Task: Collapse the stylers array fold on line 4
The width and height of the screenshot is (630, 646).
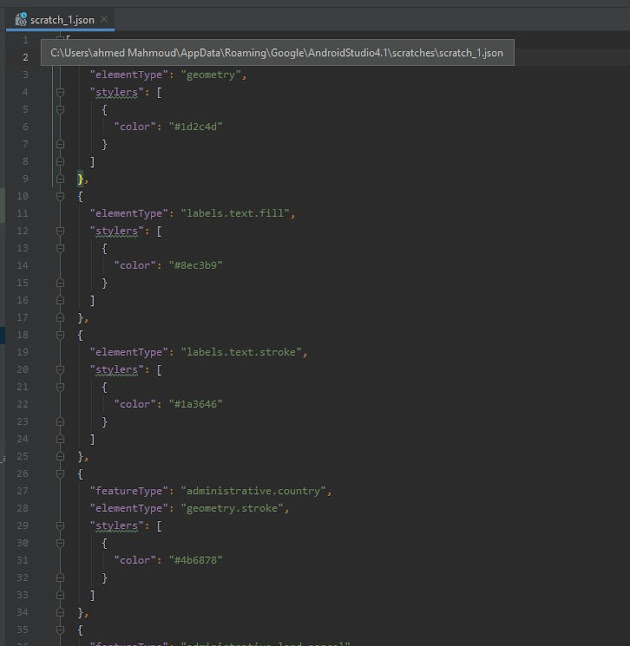Action: [60, 92]
